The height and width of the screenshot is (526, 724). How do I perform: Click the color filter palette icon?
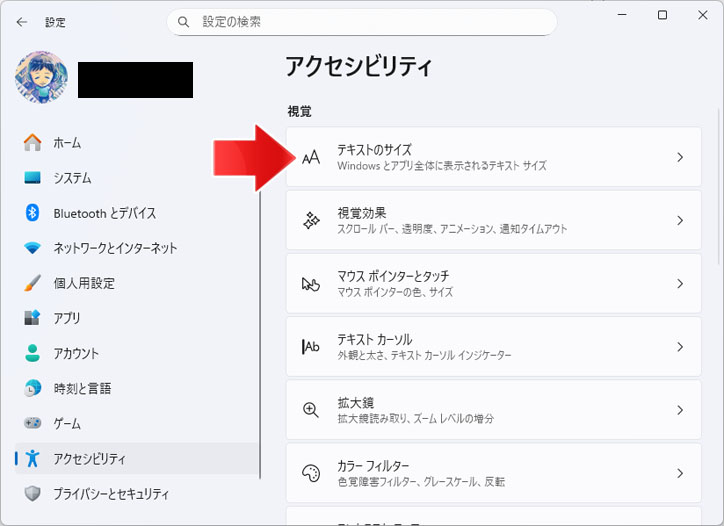[311, 473]
